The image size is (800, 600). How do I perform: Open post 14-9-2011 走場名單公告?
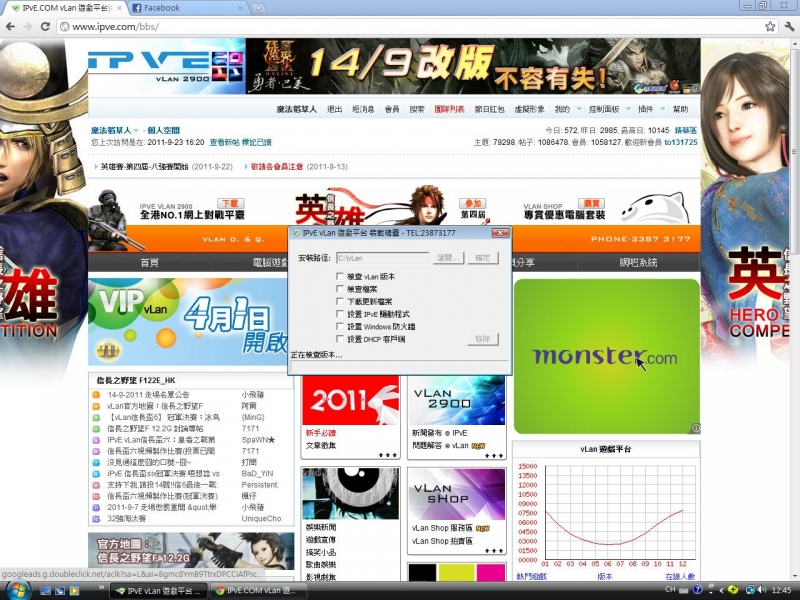(148, 395)
